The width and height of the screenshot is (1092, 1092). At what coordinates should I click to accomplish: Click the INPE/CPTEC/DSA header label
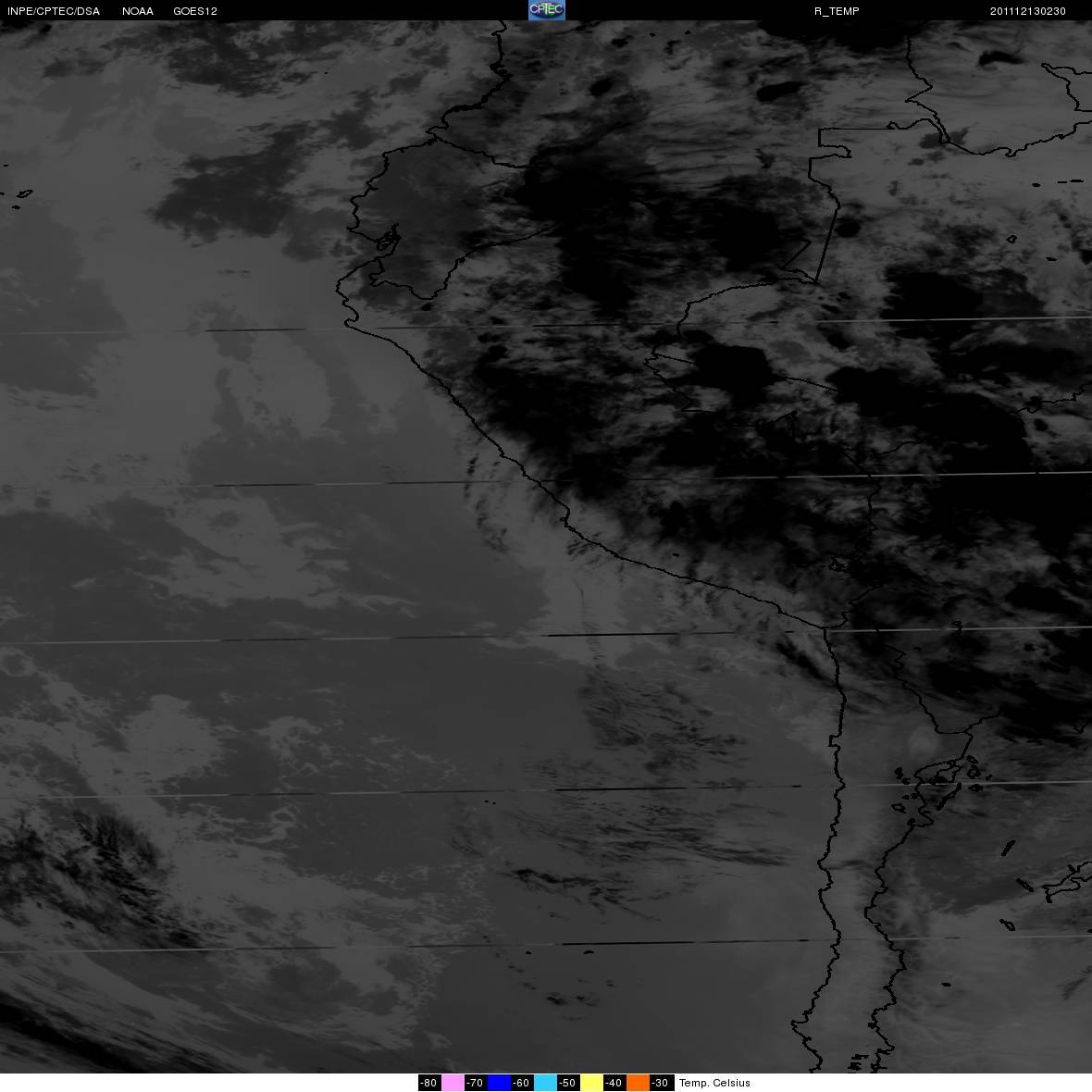click(54, 11)
